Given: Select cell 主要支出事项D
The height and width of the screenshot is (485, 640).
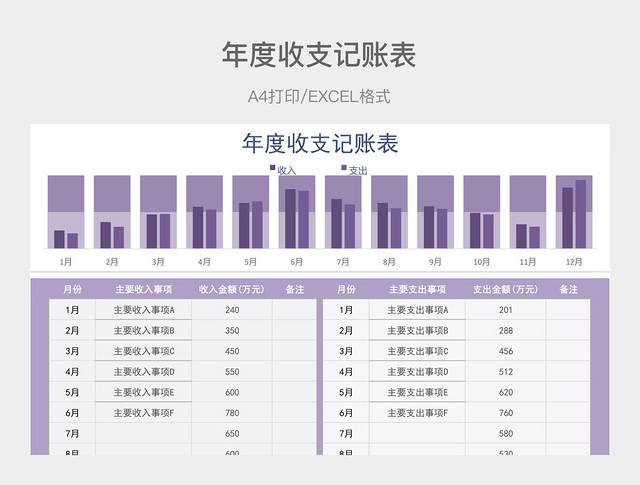Looking at the screenshot, I should 418,372.
